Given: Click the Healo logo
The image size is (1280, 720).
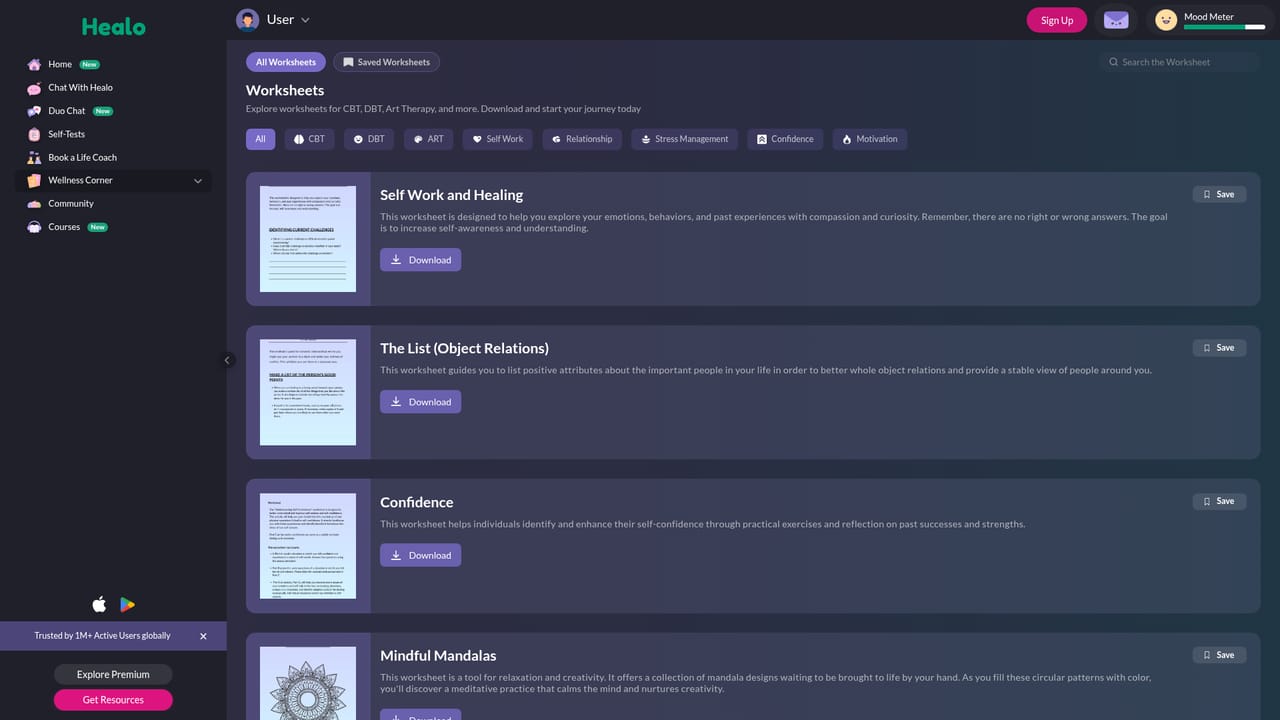Looking at the screenshot, I should coord(113,27).
